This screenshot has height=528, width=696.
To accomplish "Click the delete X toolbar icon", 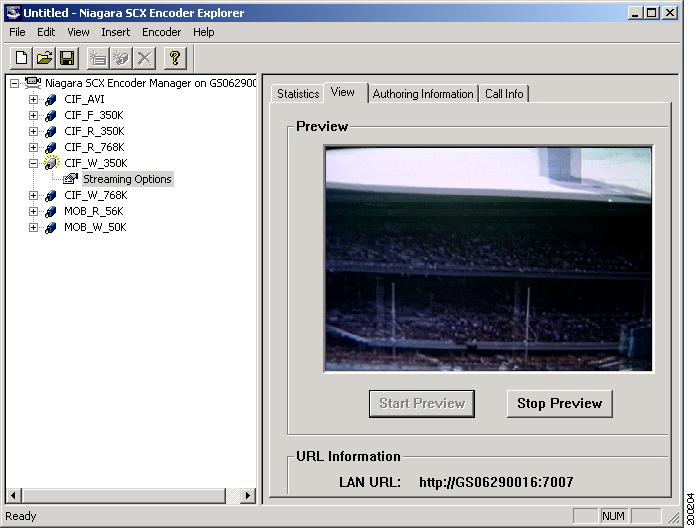I will pos(144,58).
